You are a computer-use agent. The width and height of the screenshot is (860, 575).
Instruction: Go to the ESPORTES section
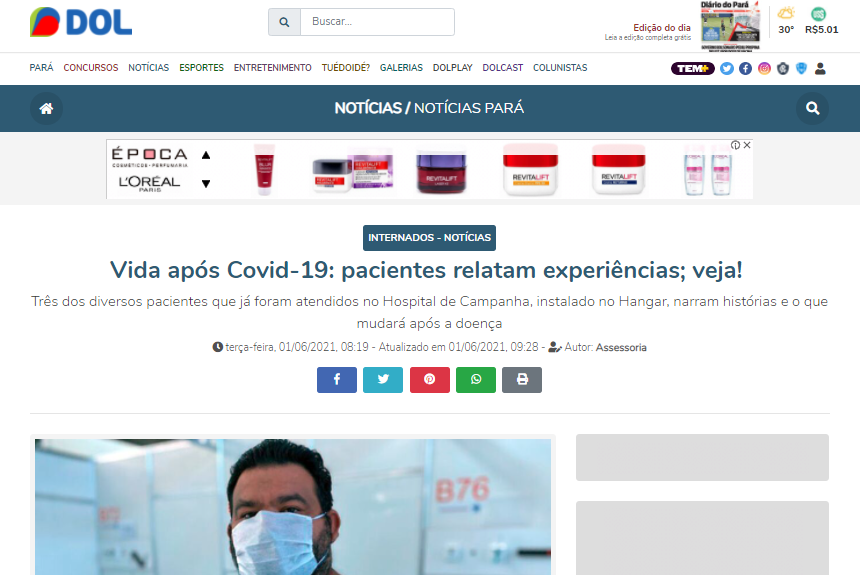(201, 68)
